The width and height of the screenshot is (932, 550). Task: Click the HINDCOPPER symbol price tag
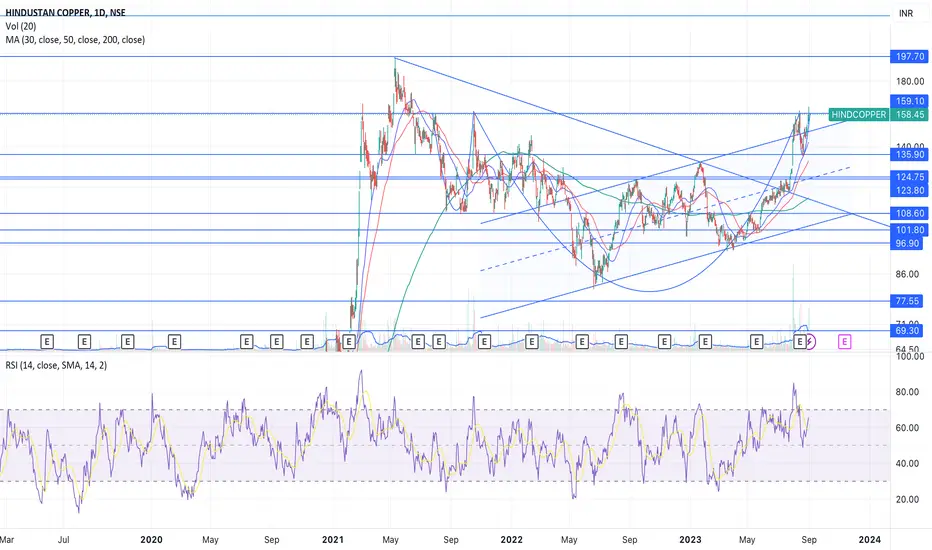(858, 114)
